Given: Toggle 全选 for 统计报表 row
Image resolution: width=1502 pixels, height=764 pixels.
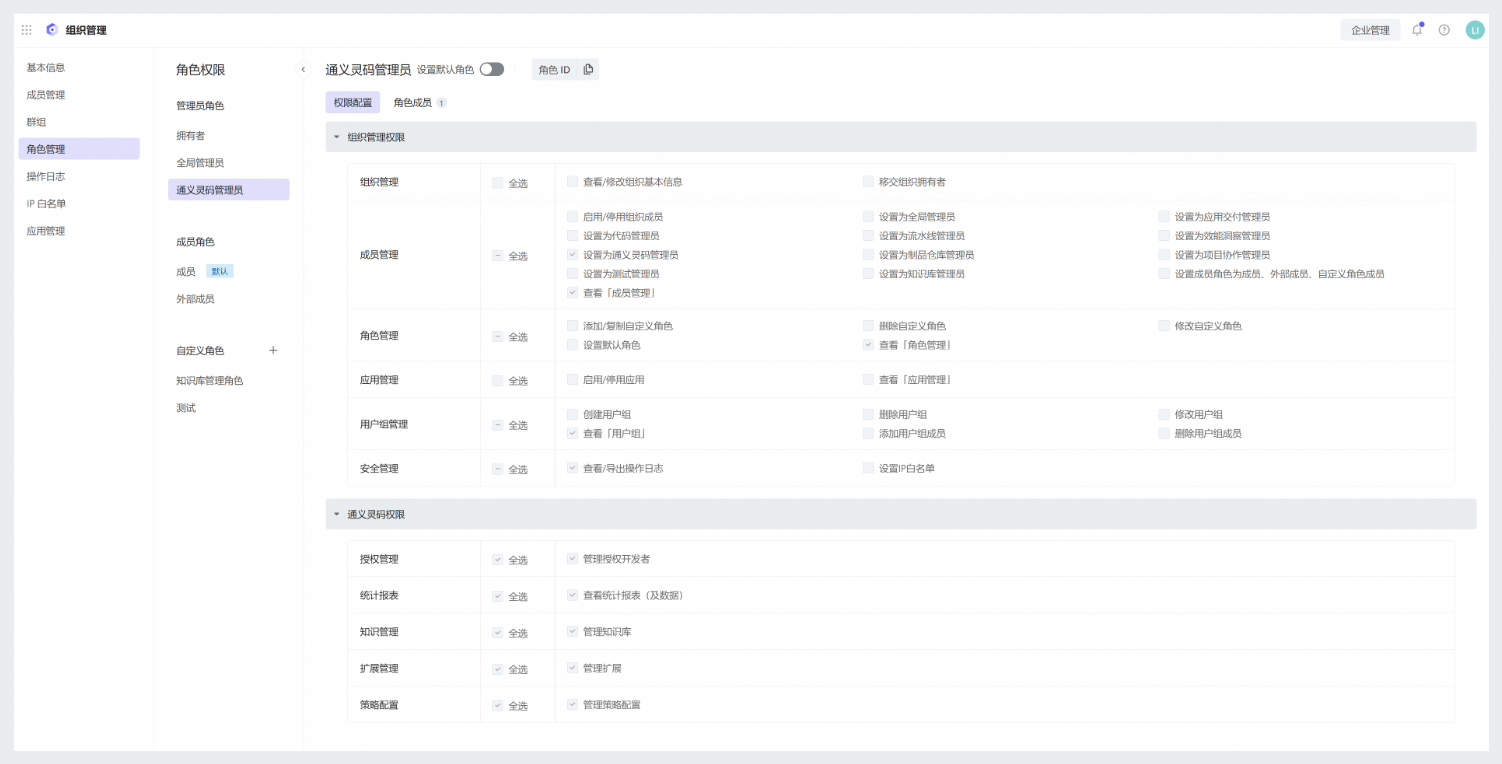Looking at the screenshot, I should coord(497,596).
